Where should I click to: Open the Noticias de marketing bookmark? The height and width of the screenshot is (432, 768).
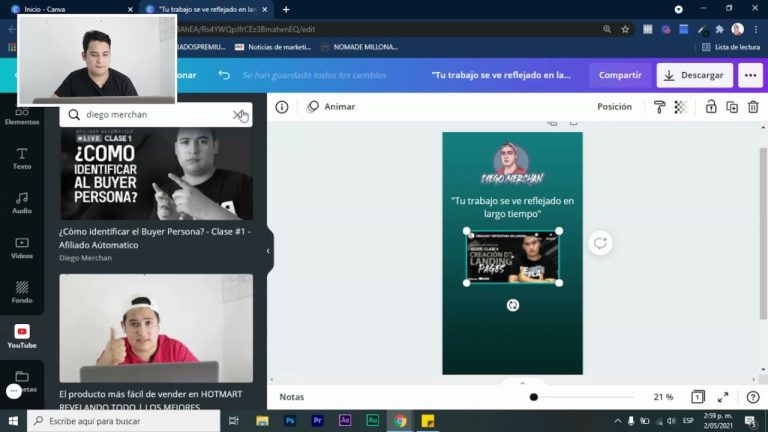coord(273,47)
